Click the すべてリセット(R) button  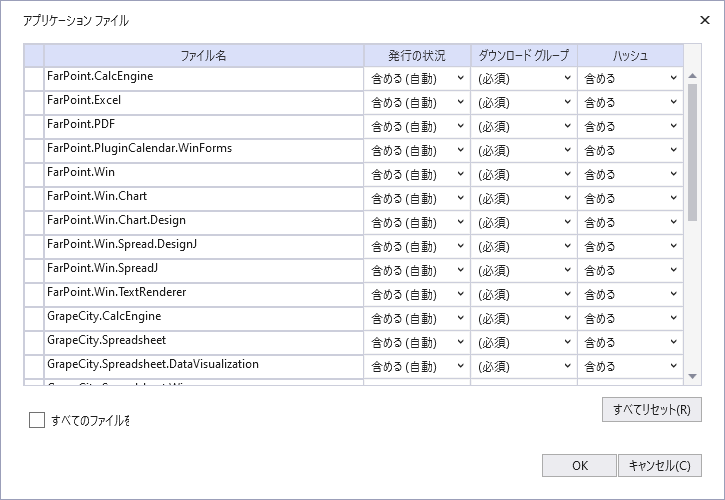[x=651, y=410]
